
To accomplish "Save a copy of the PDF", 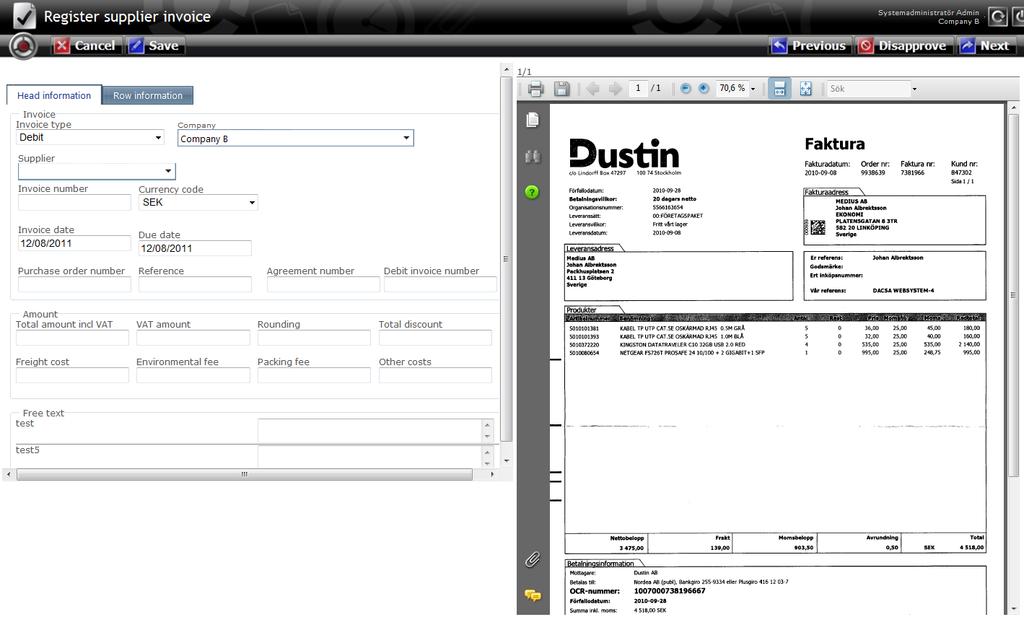I will click(x=562, y=89).
